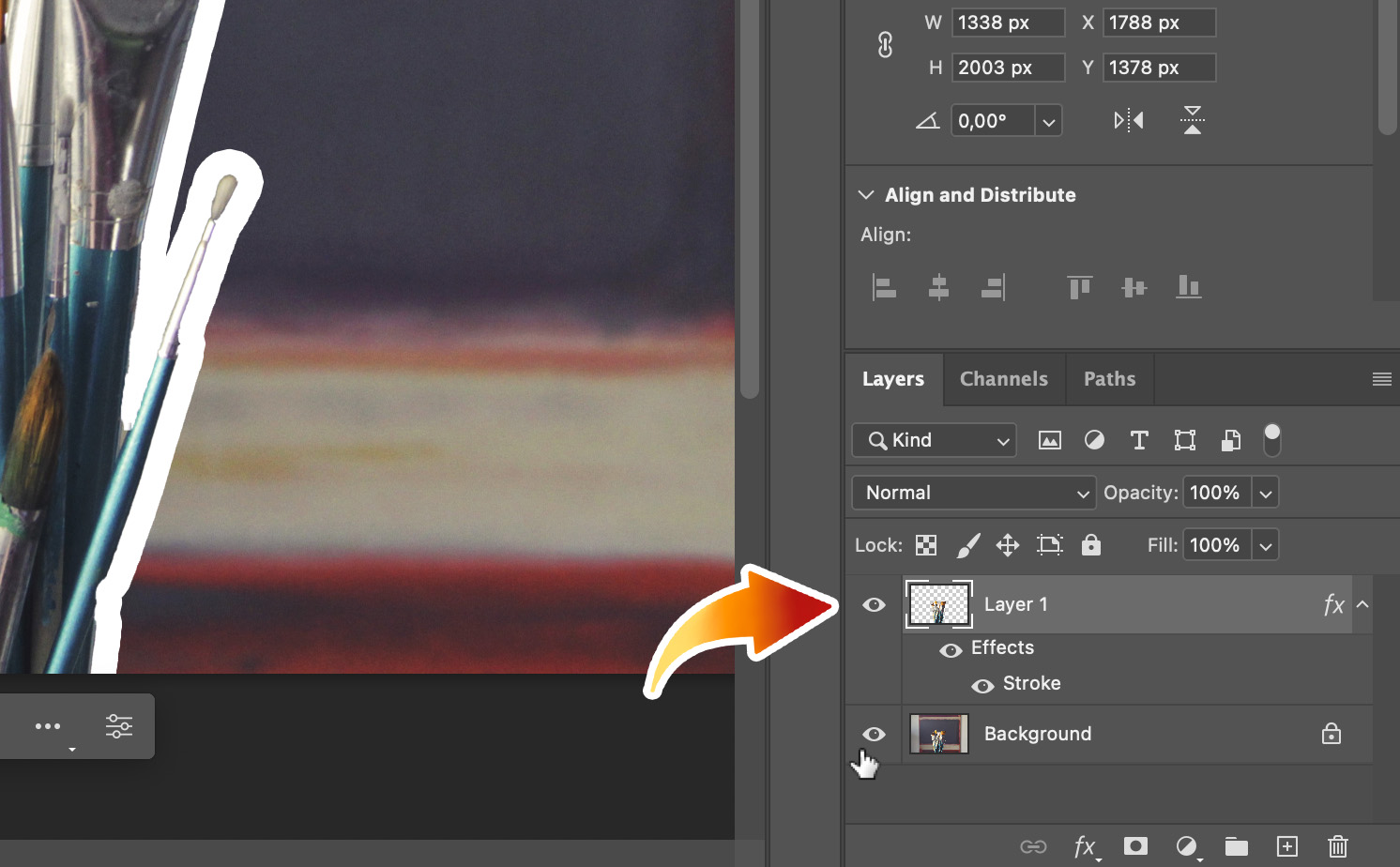Select the filter for type layers icon
The width and height of the screenshot is (1400, 867).
1139,439
